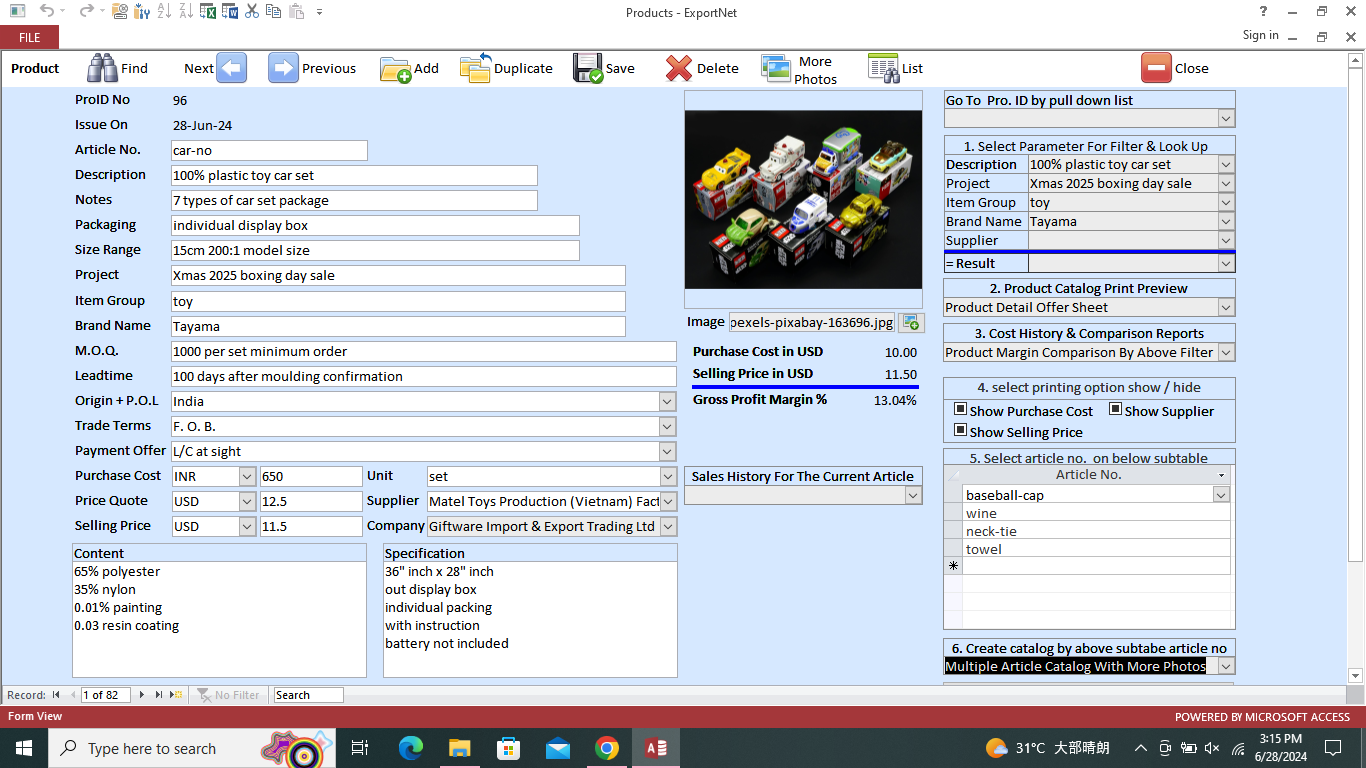1366x768 pixels.
Task: Expand the Unit dropdown
Action: 668,476
